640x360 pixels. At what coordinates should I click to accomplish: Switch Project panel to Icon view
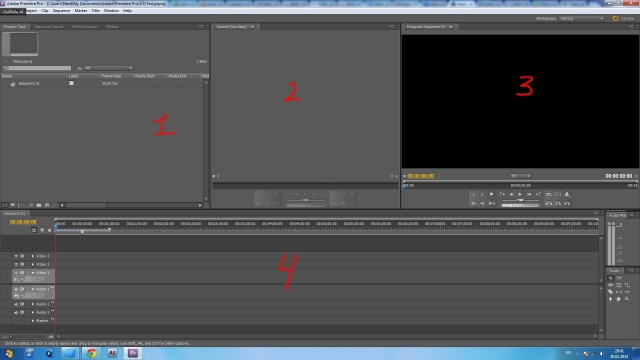(x=13, y=205)
